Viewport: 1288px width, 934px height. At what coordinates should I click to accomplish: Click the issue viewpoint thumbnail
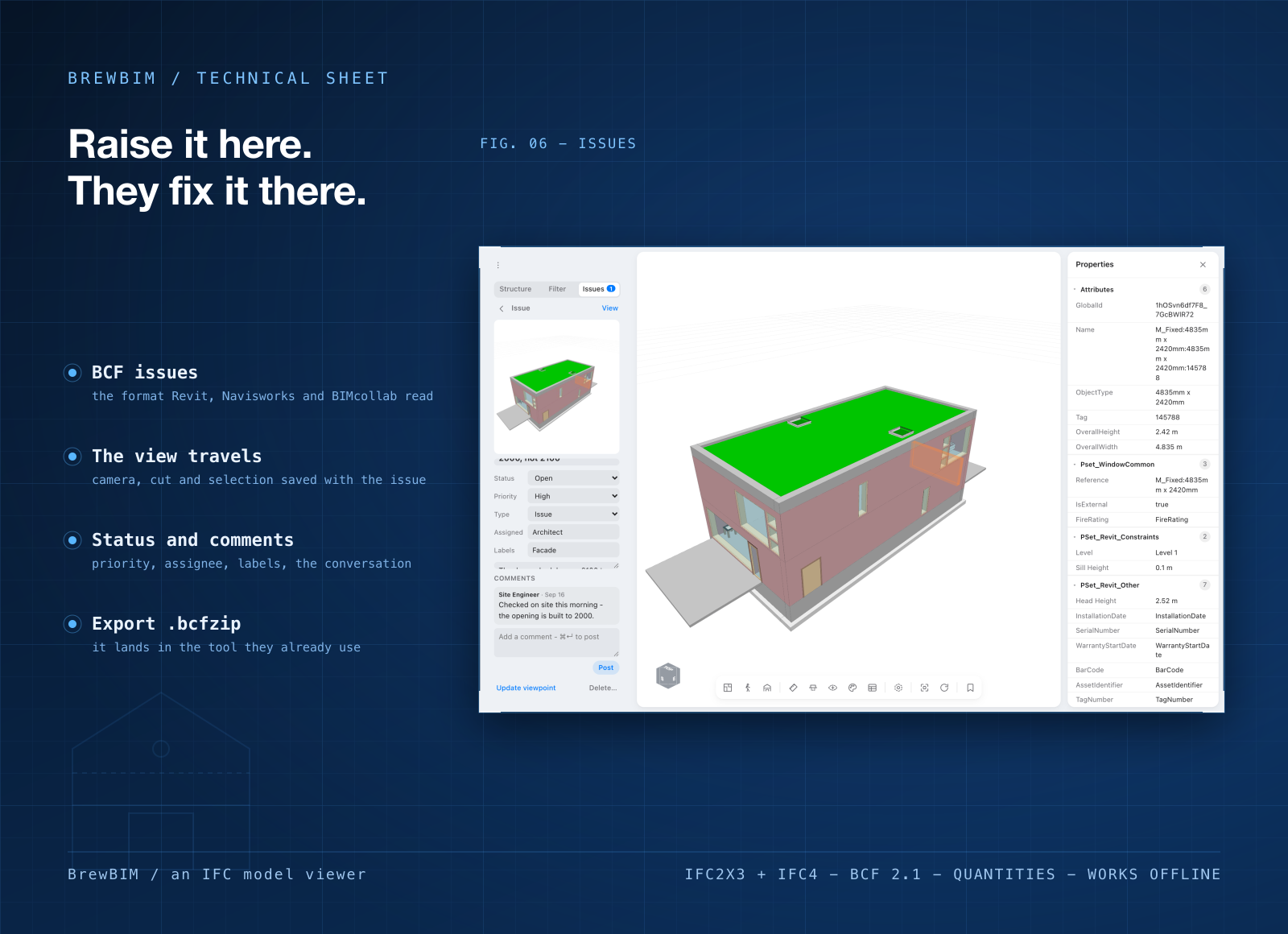click(556, 387)
